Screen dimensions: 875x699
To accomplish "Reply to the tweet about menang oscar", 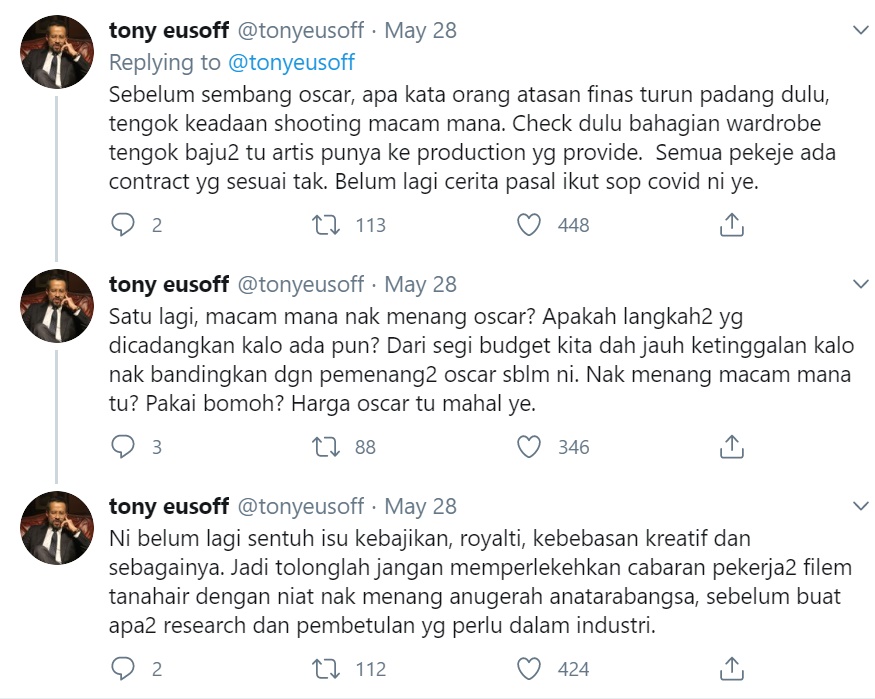I will point(123,447).
